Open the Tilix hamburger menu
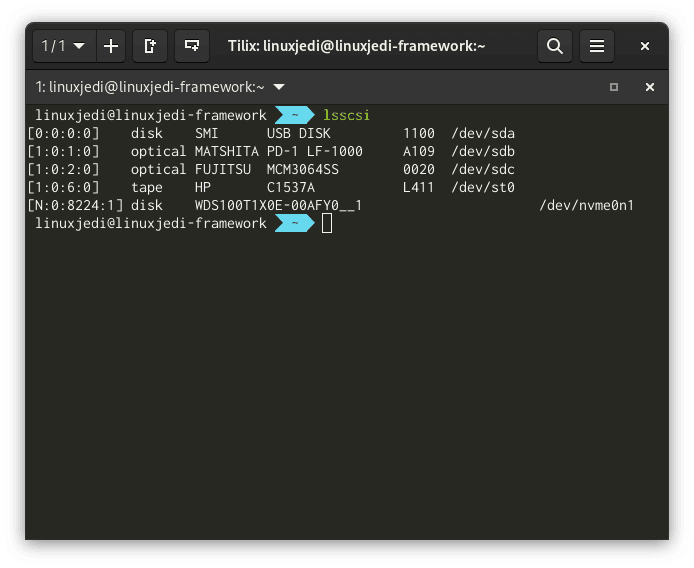The image size is (694, 568). [597, 46]
